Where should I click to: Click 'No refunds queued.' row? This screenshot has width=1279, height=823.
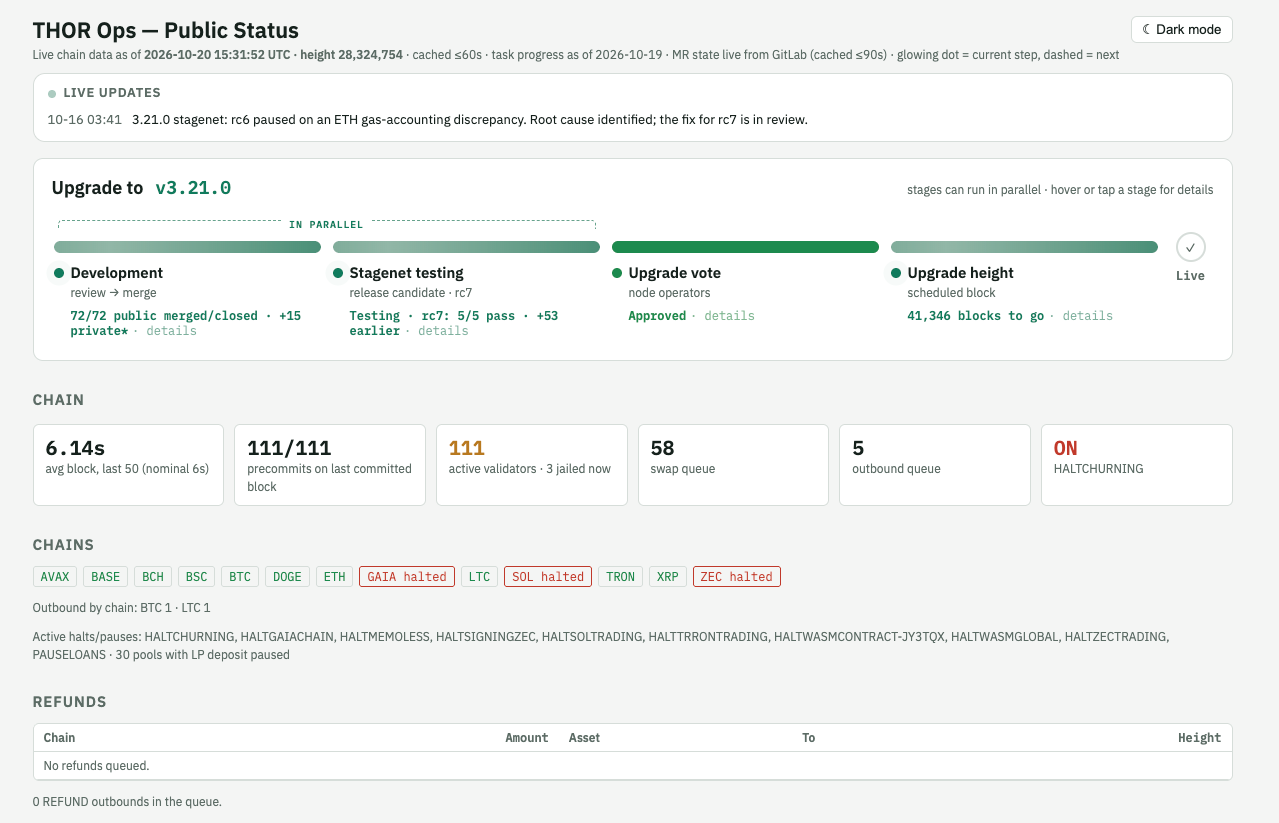632,766
